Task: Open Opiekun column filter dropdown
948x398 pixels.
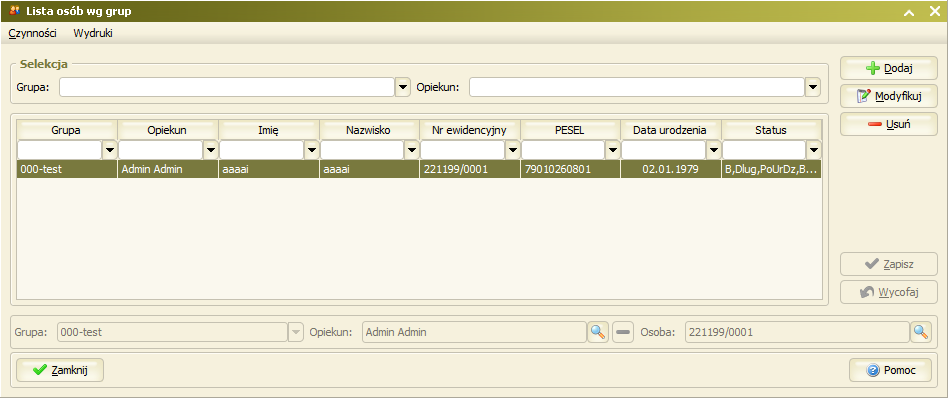Action: pos(210,149)
